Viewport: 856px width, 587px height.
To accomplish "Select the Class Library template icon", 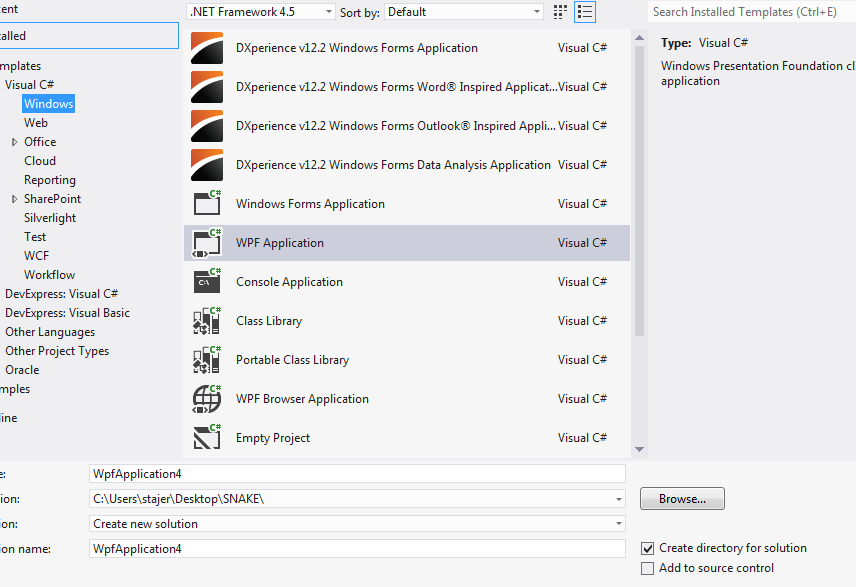I will point(207,320).
